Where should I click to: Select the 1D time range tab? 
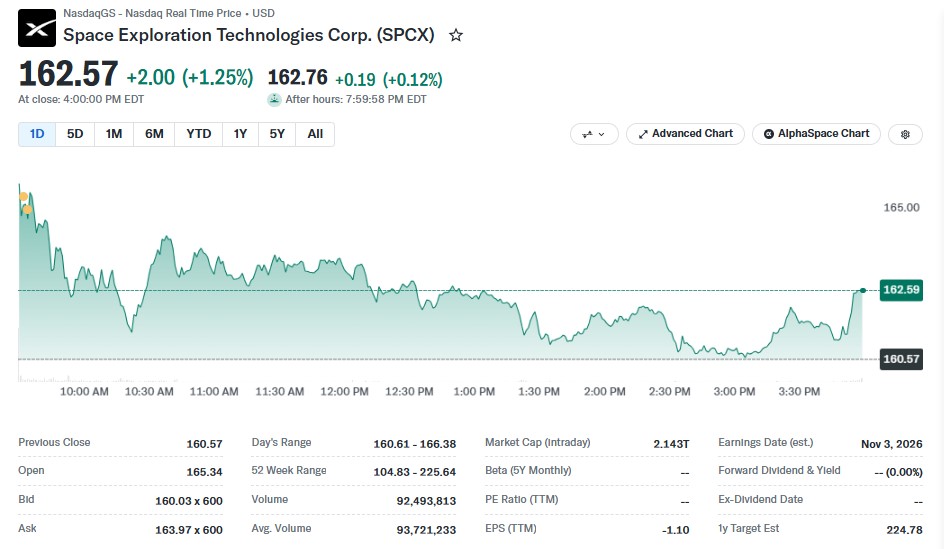click(37, 134)
